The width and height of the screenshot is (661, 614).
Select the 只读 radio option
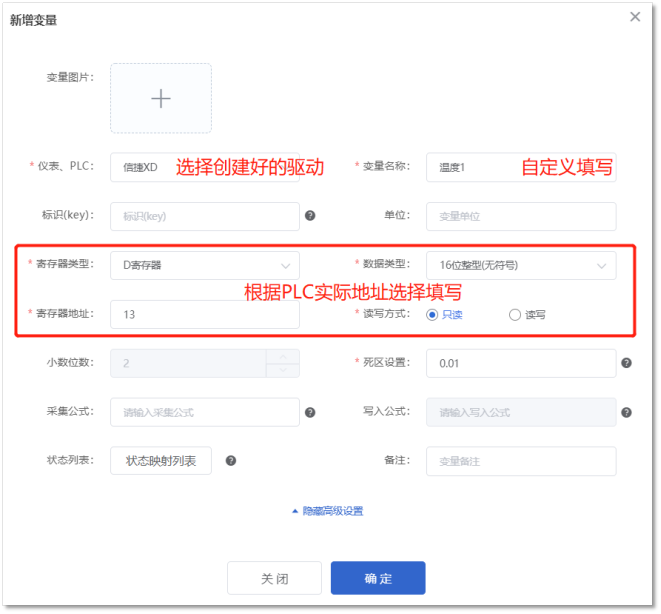point(445,315)
